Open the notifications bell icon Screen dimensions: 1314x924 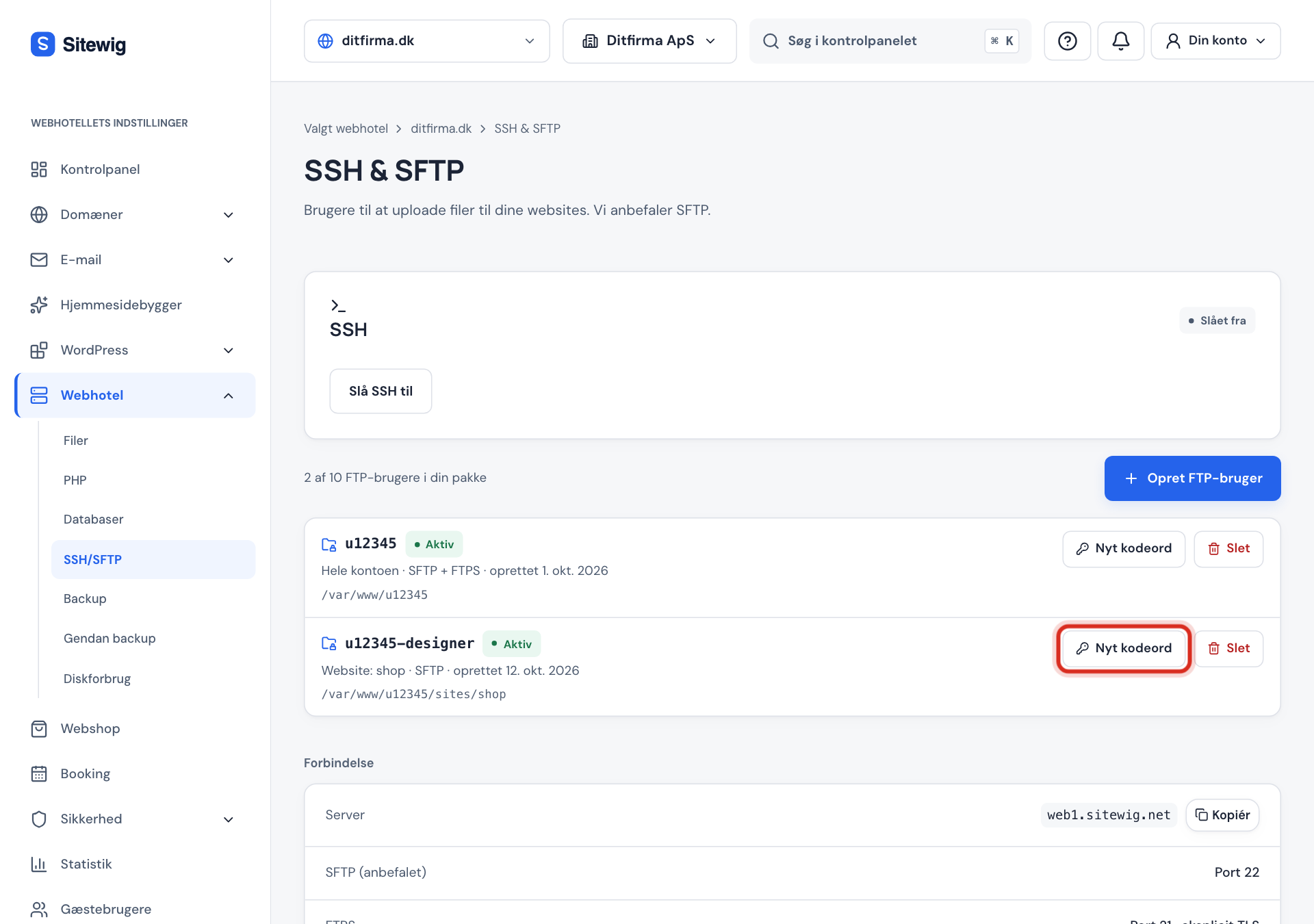coord(1120,41)
